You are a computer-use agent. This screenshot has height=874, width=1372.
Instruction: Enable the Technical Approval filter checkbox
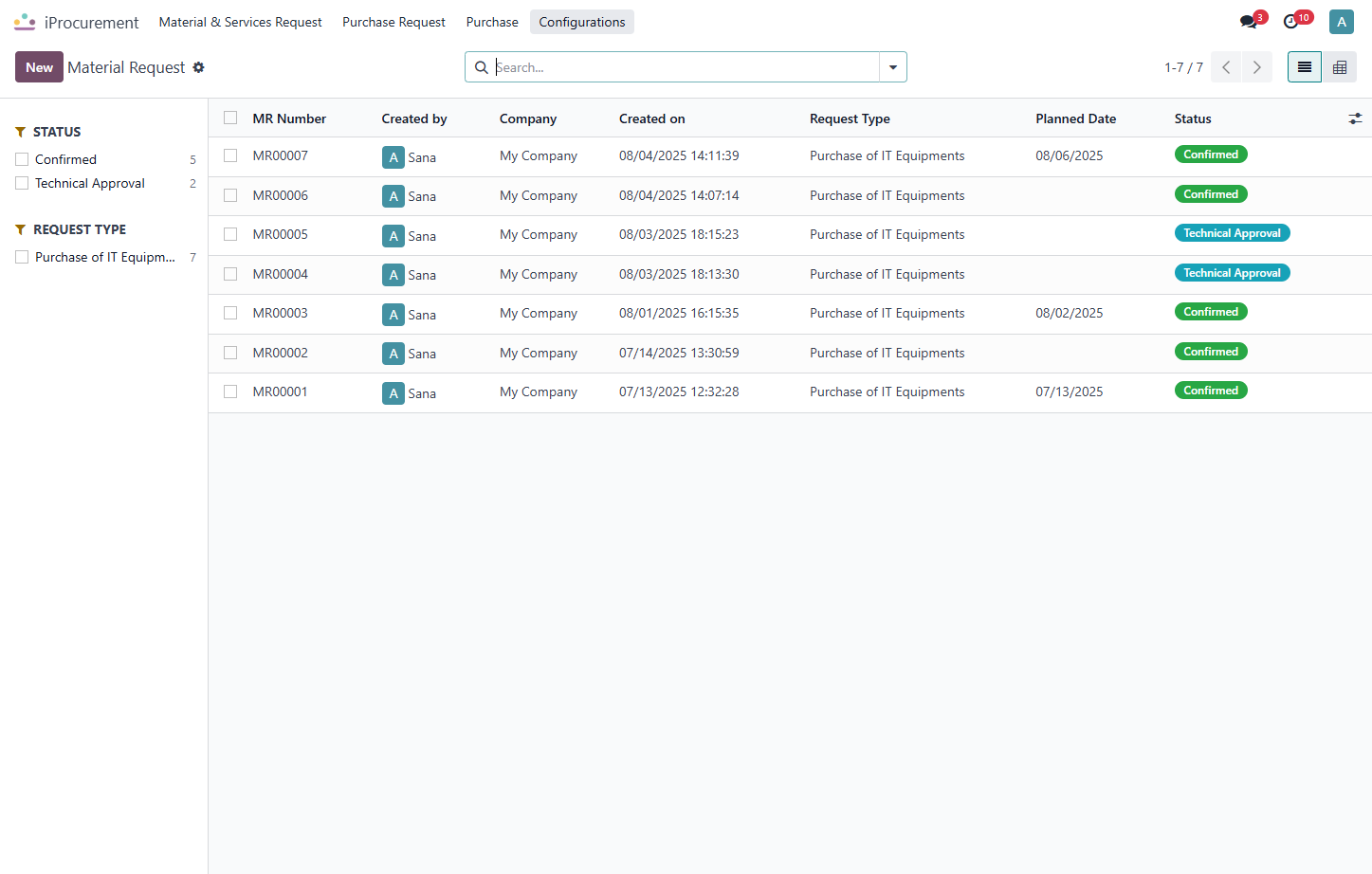pyautogui.click(x=22, y=183)
